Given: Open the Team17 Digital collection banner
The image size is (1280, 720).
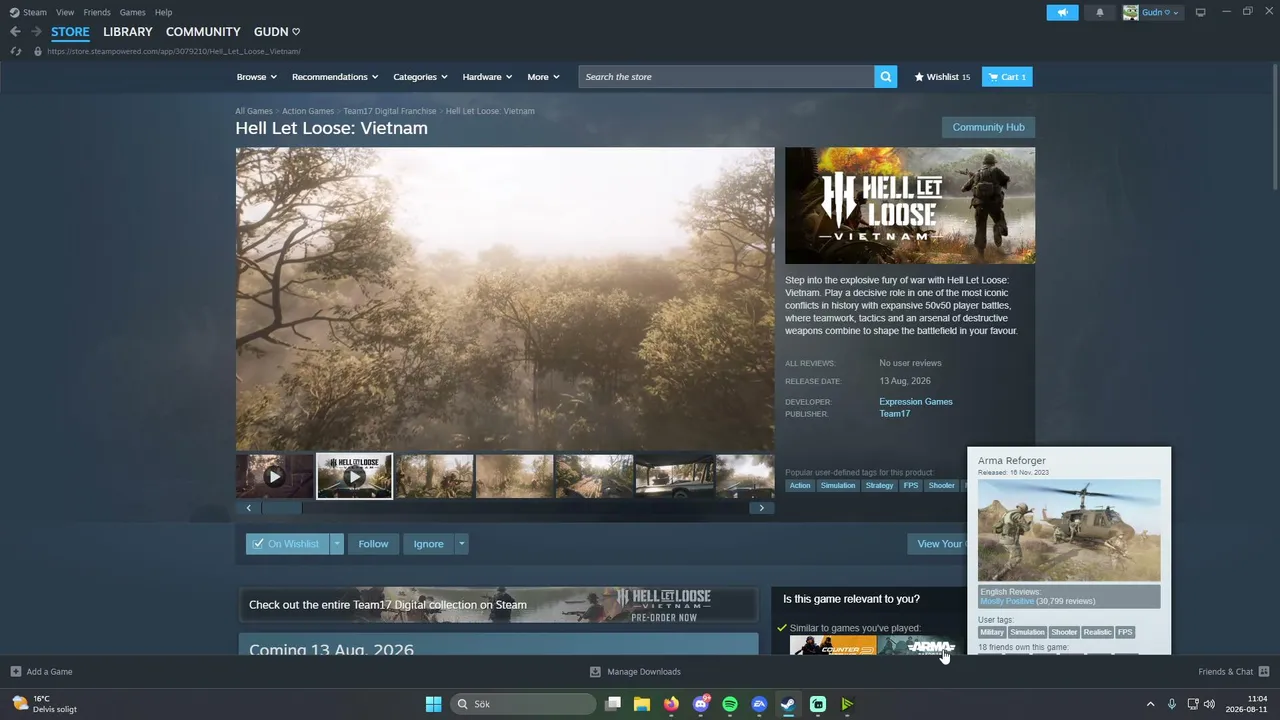Looking at the screenshot, I should [498, 605].
